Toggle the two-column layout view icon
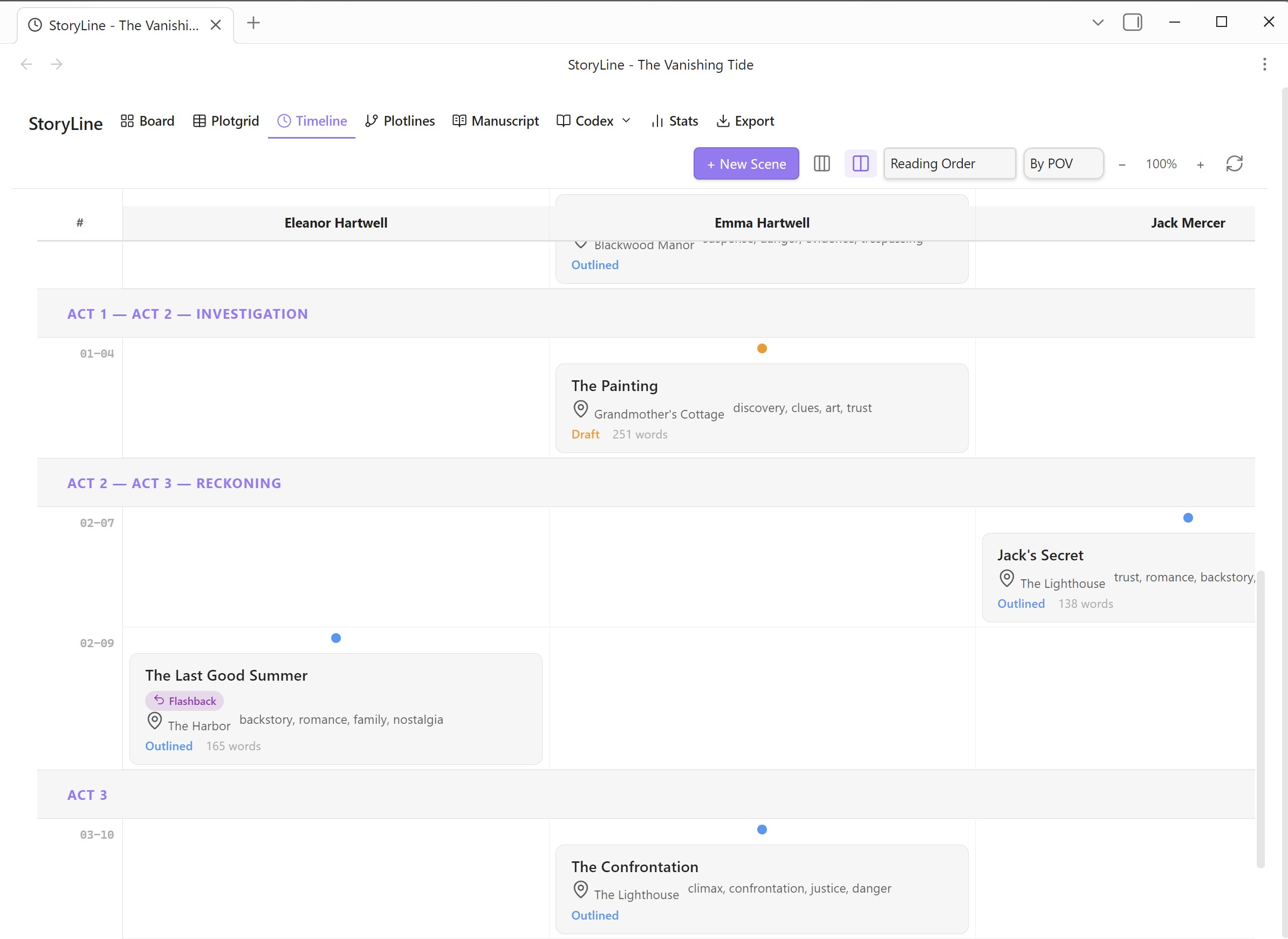Viewport: 1288px width, 939px height. pos(860,164)
